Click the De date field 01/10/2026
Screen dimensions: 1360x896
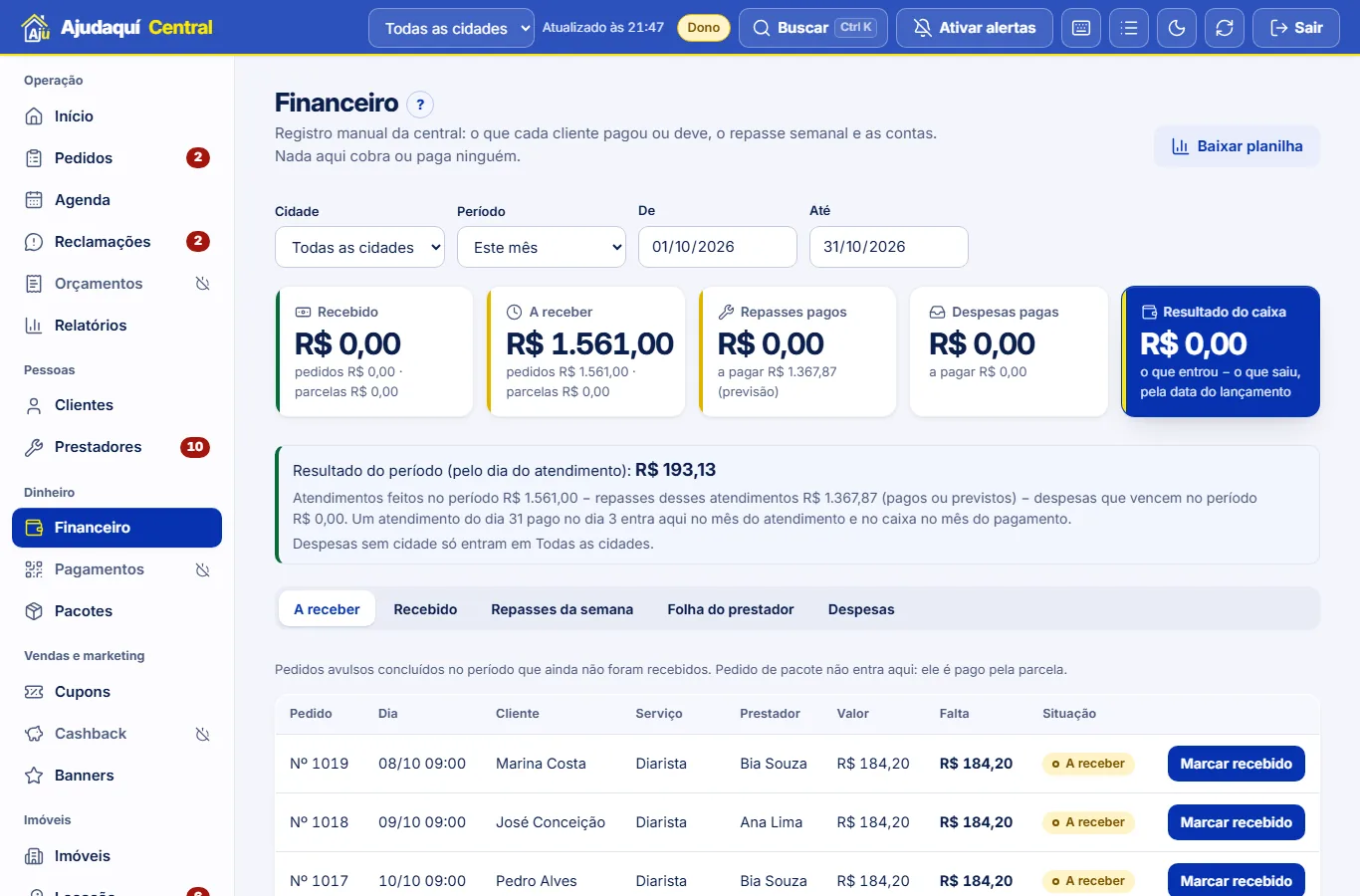click(x=718, y=247)
